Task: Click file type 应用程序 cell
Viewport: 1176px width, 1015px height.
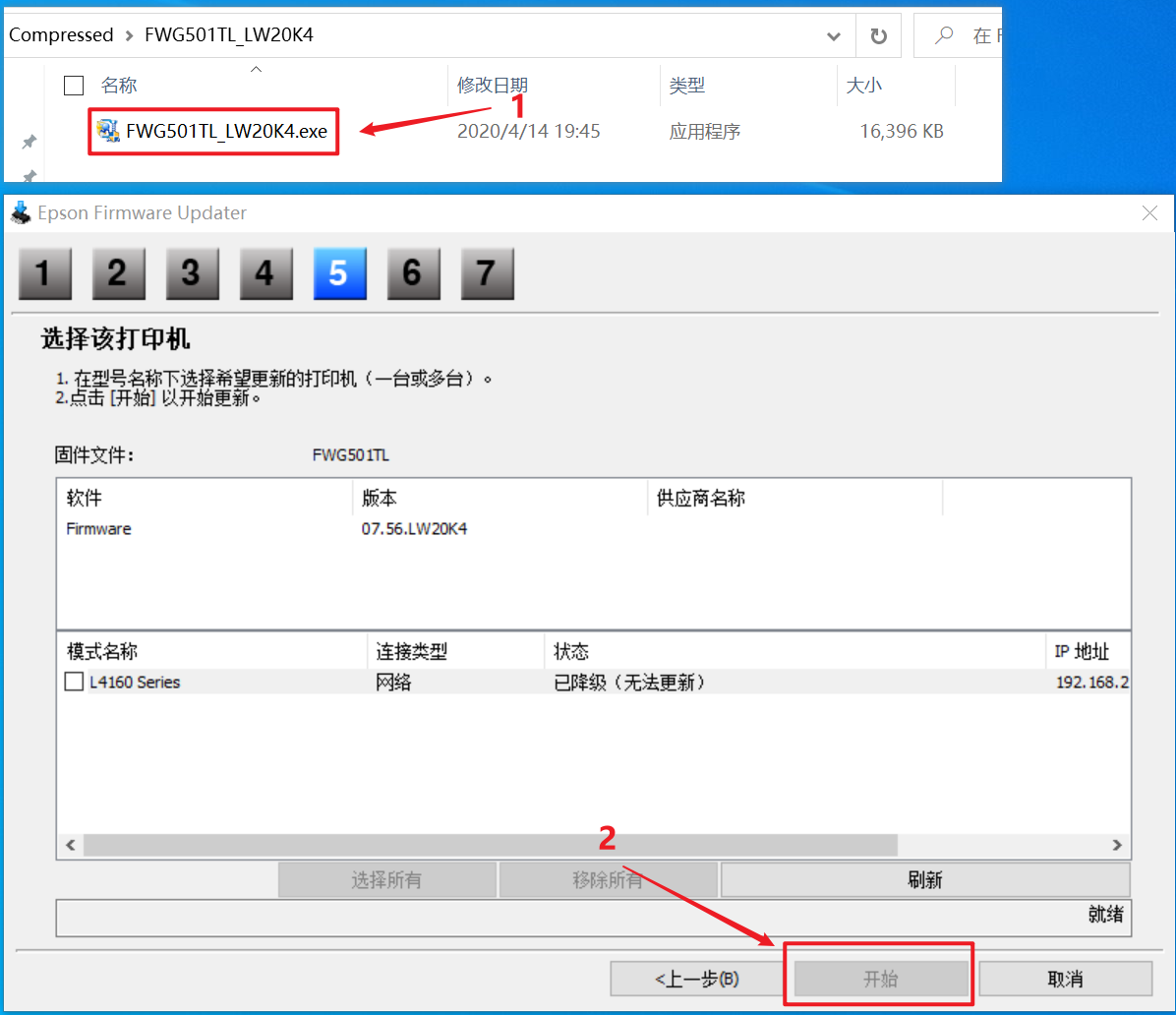Action: [x=704, y=131]
